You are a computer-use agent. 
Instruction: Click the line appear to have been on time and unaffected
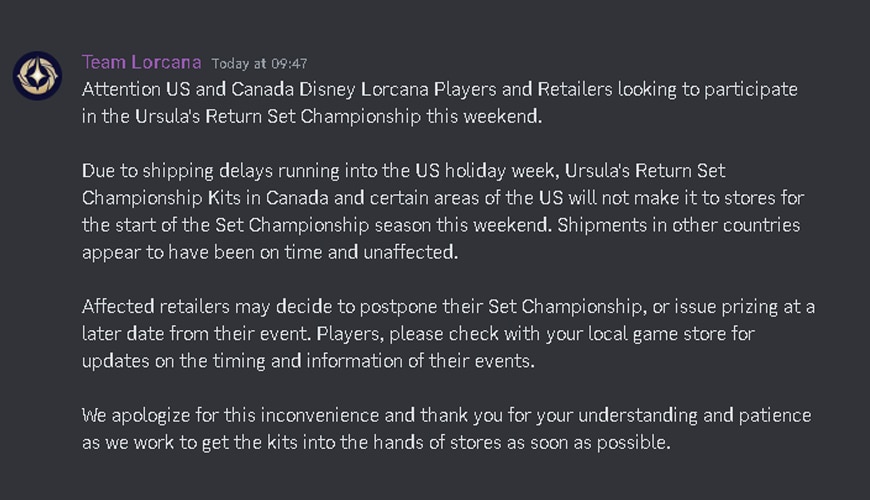pyautogui.click(x=270, y=252)
